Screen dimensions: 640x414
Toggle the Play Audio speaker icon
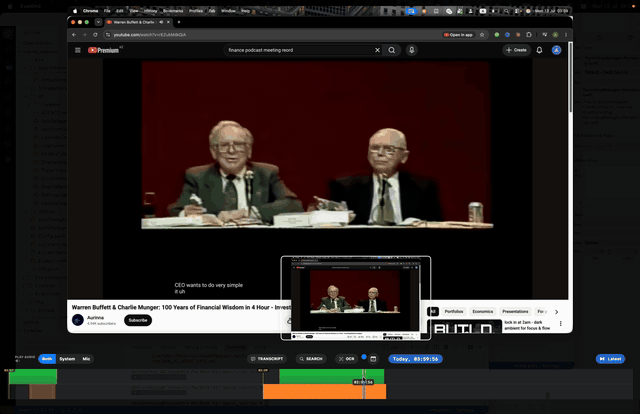(x=18, y=361)
